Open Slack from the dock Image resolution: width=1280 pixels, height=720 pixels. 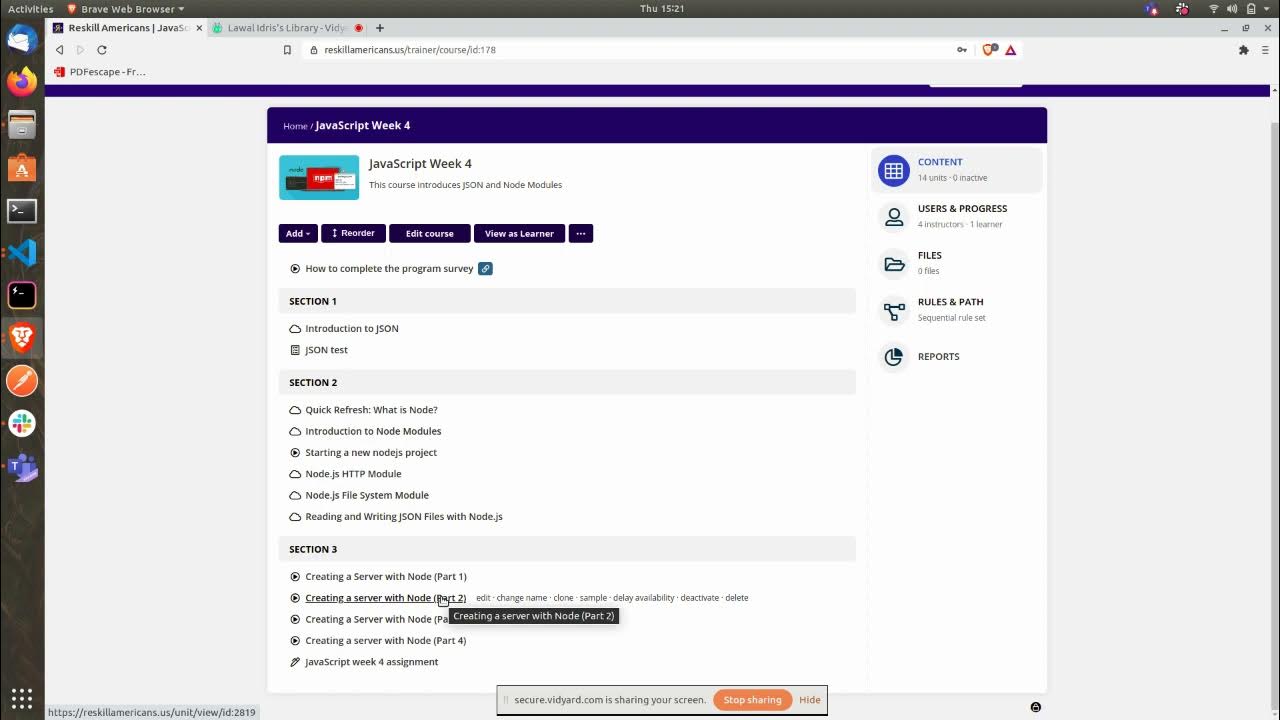(22, 424)
